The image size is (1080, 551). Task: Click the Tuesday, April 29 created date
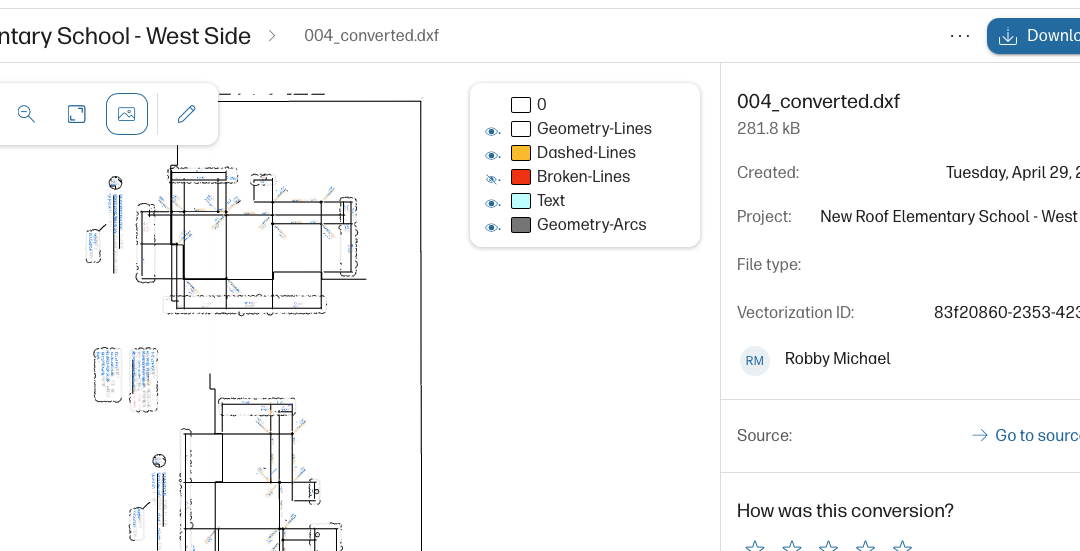pyautogui.click(x=1012, y=173)
